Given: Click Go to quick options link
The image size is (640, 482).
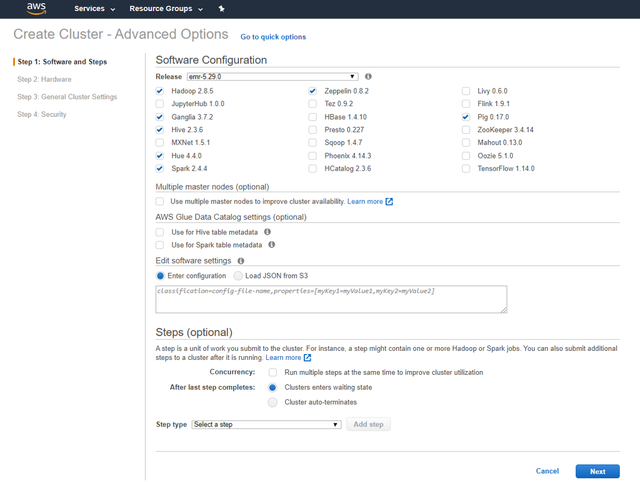Looking at the screenshot, I should [273, 37].
